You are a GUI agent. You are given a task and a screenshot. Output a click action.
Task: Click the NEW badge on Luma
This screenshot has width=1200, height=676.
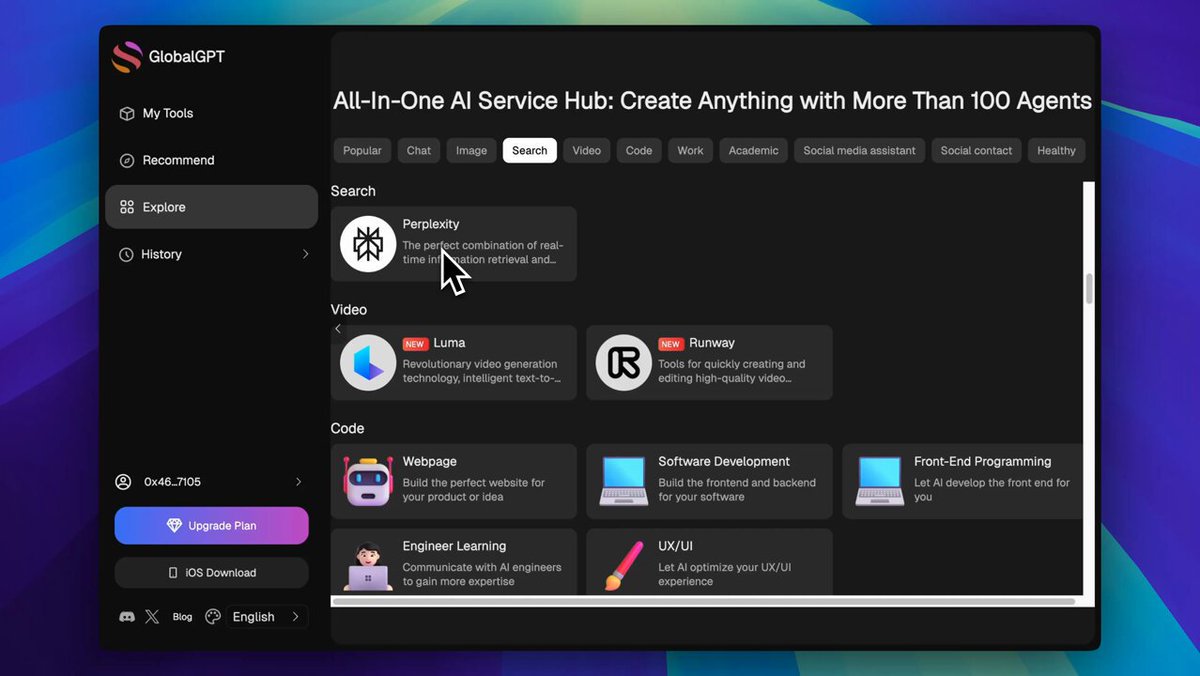click(415, 344)
